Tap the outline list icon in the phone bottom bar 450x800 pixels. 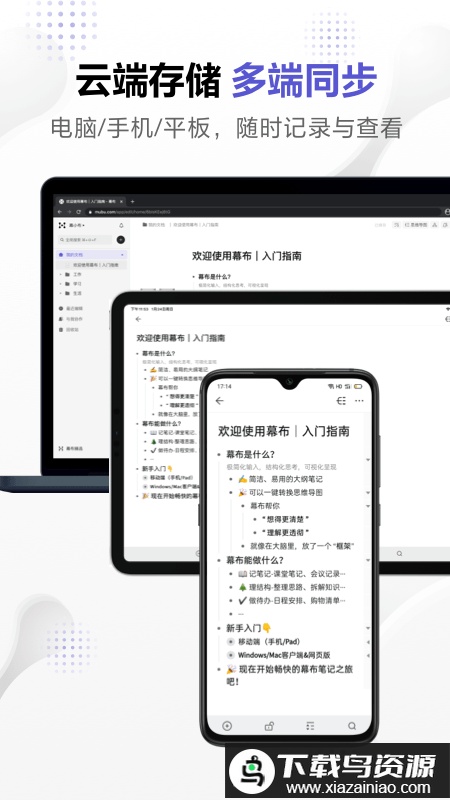310,726
